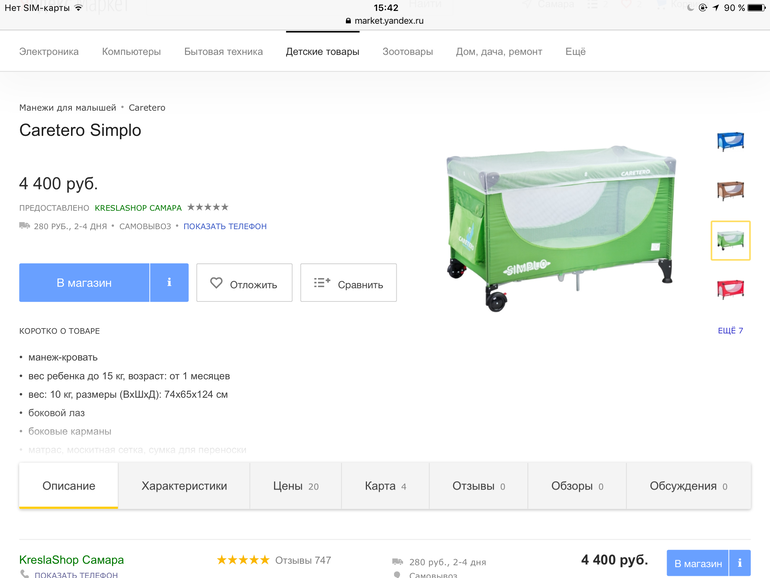Click the shop rating stars near KRESLASHOP САМАРА
770x578 pixels.
[208, 207]
